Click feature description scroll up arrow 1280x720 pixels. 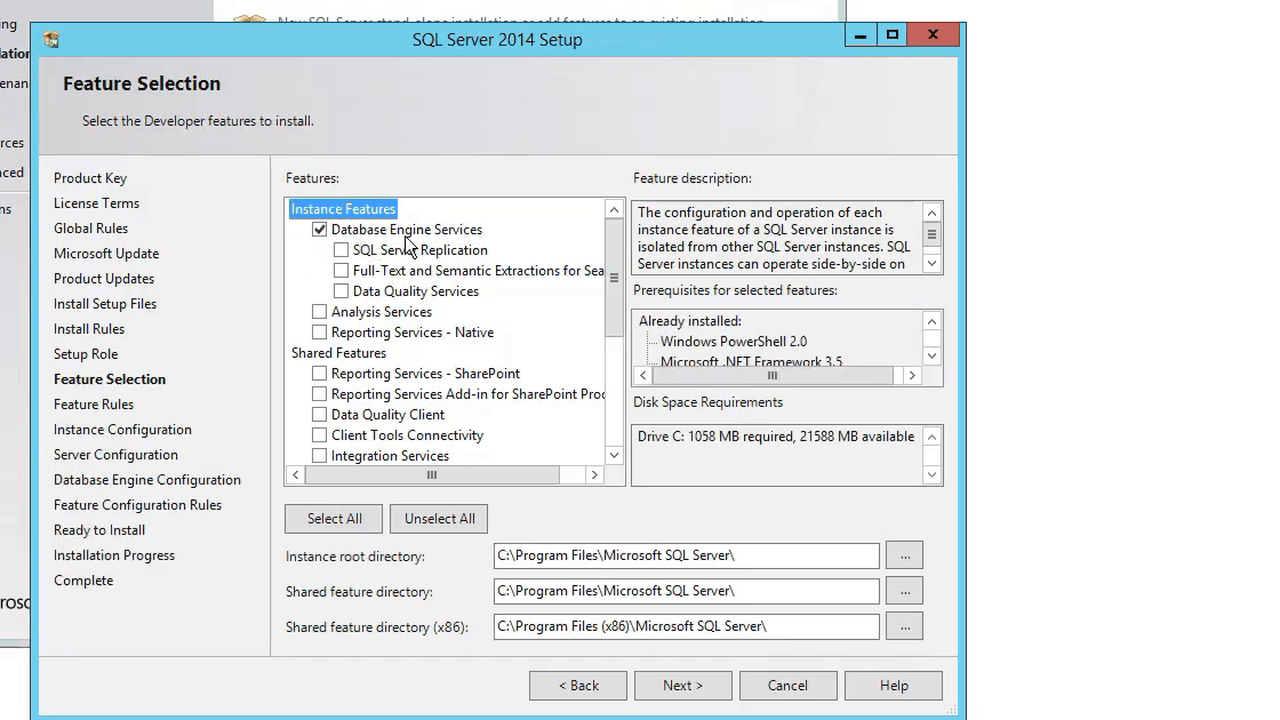(931, 212)
